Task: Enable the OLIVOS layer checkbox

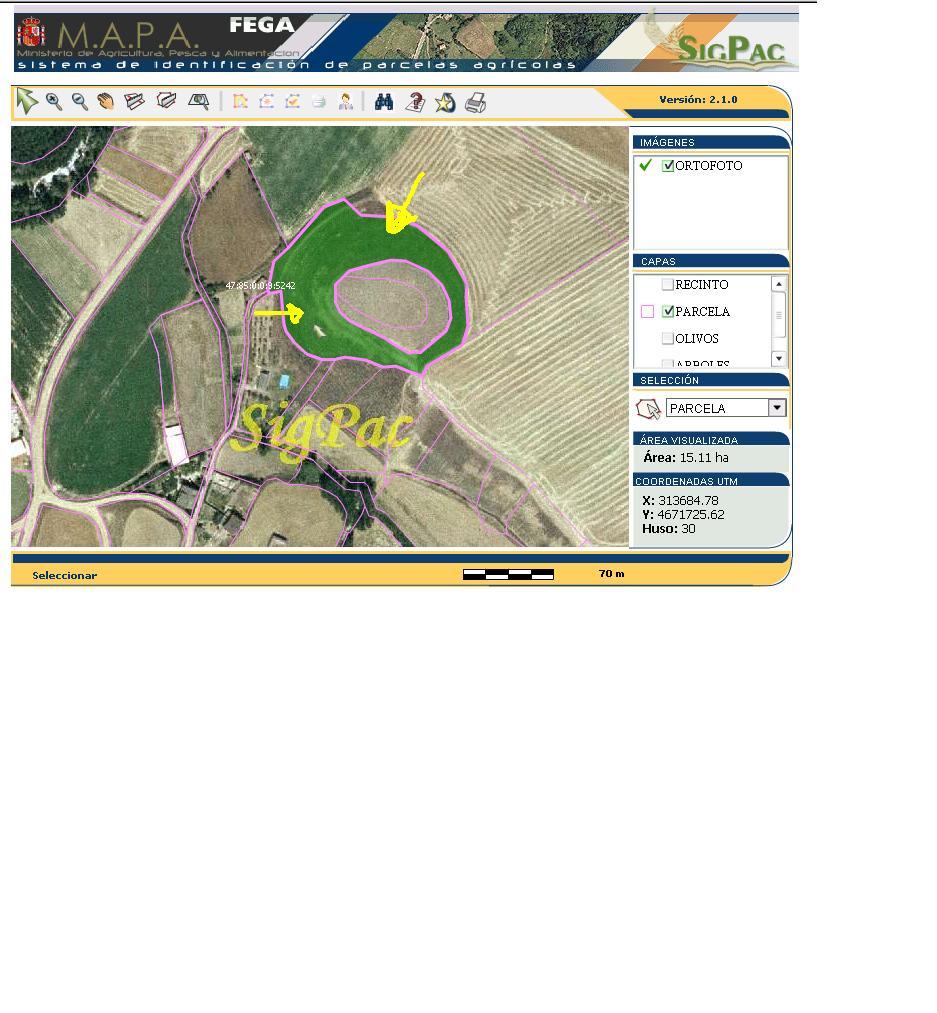Action: pyautogui.click(x=668, y=338)
